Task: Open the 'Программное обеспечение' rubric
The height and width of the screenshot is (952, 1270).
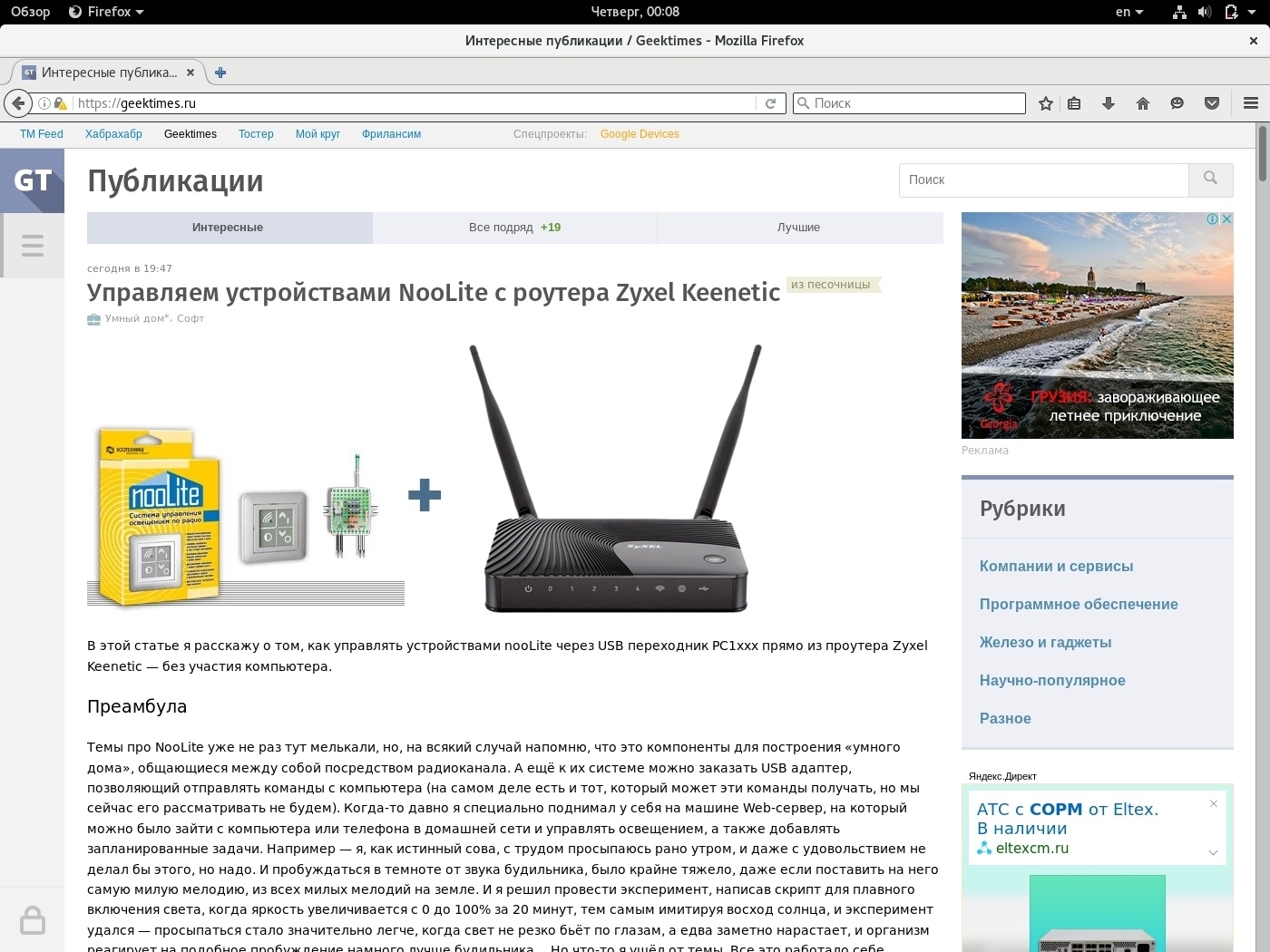Action: (1079, 605)
